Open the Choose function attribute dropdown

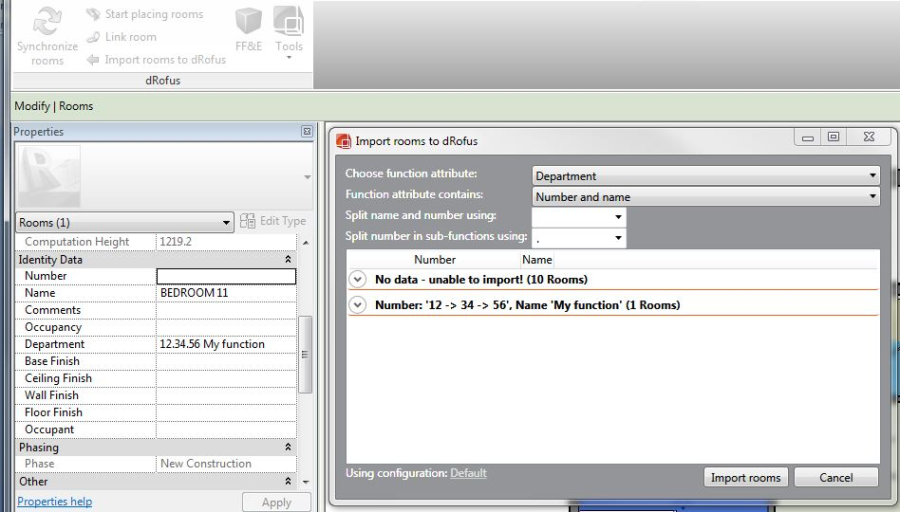(706, 177)
